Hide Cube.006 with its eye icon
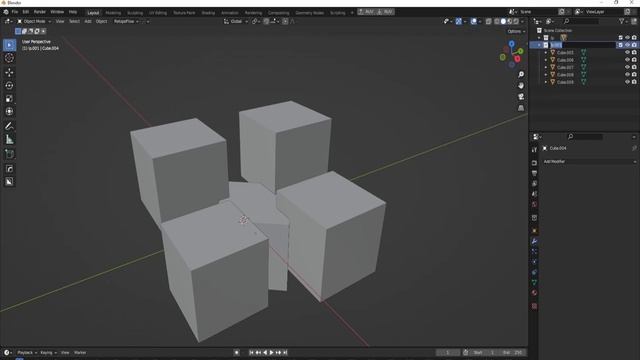This screenshot has height=360, width=640. [627, 60]
